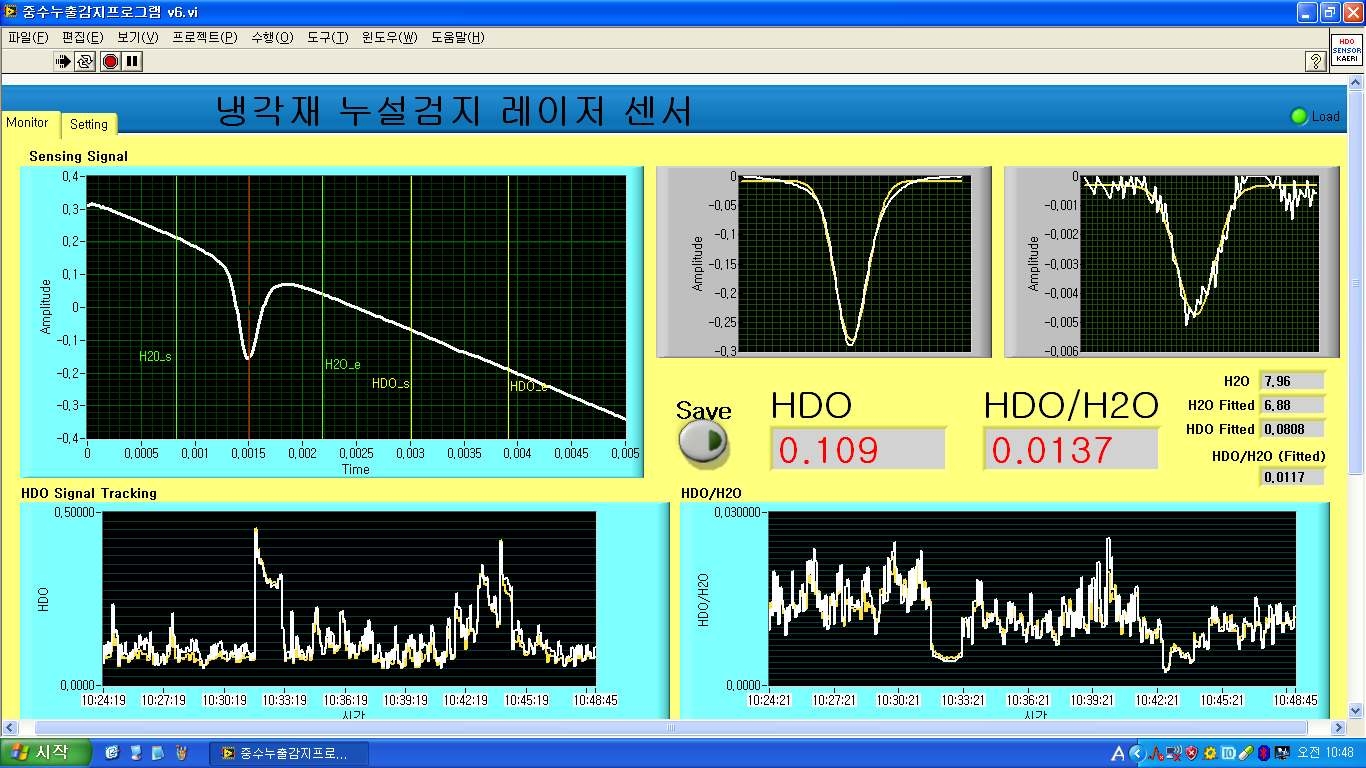The image size is (1366, 768).
Task: Click the horizontal scrollbar thumb
Action: coord(670,727)
